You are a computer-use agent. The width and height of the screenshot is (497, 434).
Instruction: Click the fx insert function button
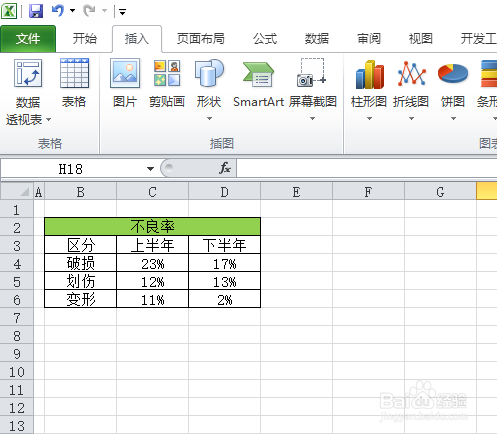(225, 168)
